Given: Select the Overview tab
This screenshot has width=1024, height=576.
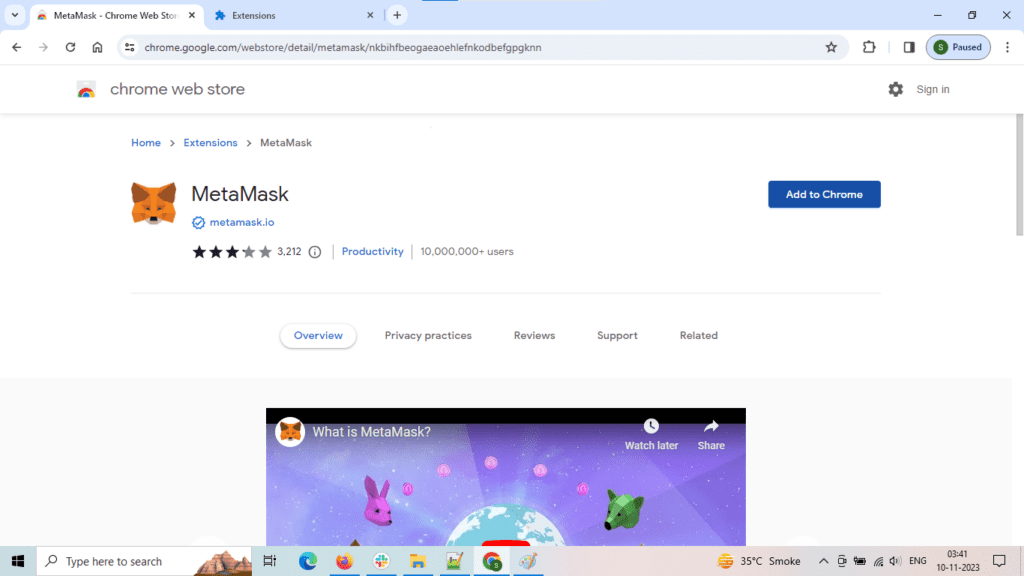Looking at the screenshot, I should coord(318,336).
